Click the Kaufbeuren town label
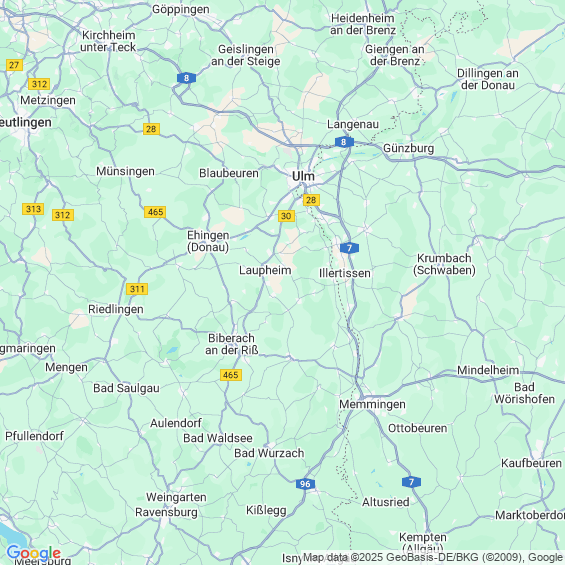 tap(531, 463)
